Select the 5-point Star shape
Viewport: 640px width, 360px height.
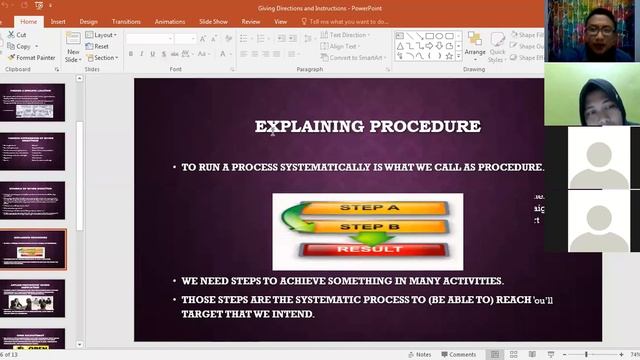(x=449, y=56)
